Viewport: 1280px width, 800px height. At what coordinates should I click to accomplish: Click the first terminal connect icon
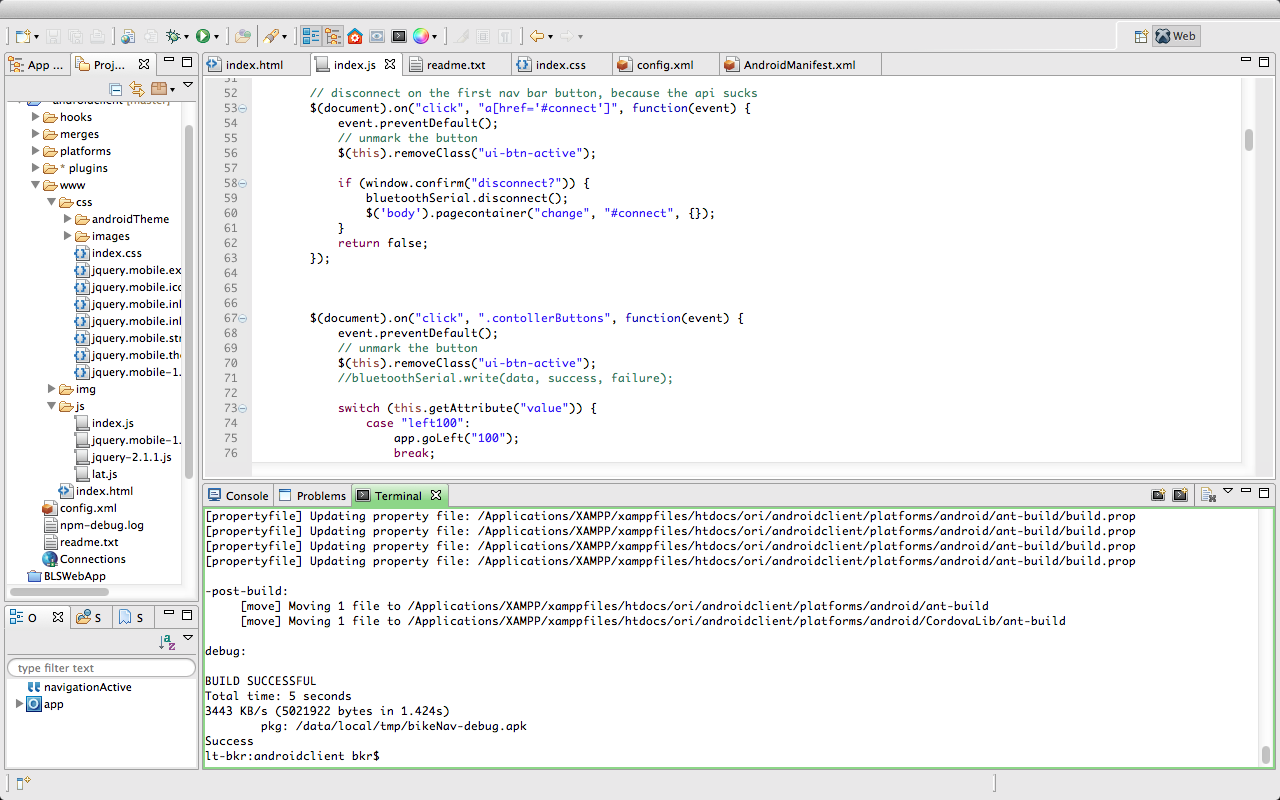(x=1158, y=495)
